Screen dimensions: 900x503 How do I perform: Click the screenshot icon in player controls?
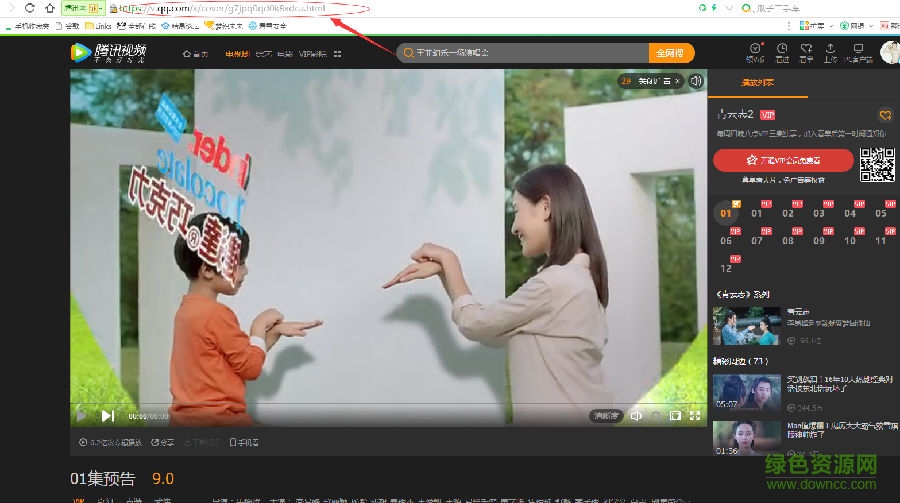[675, 415]
